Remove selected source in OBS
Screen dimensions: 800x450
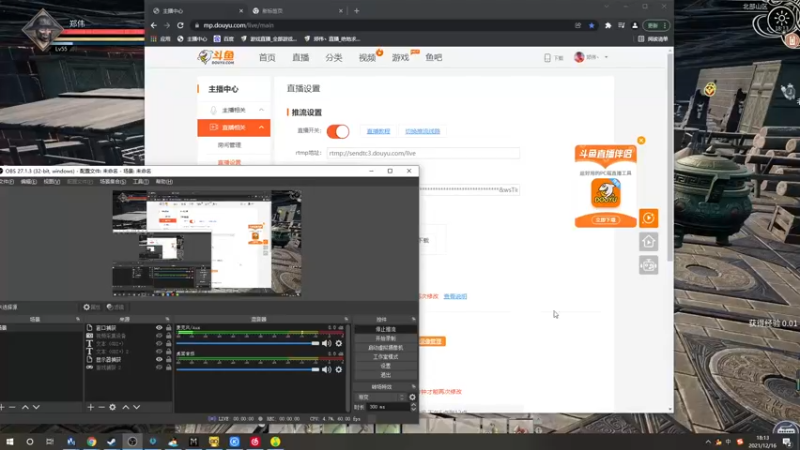(x=101, y=407)
